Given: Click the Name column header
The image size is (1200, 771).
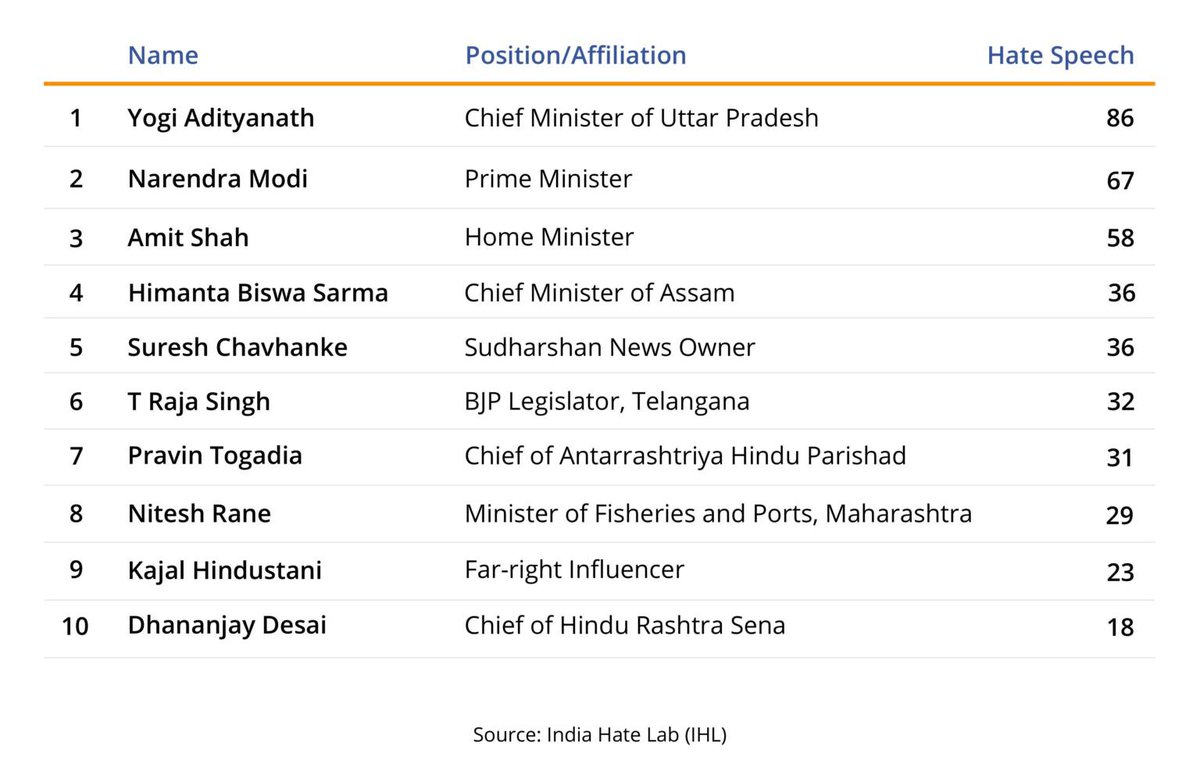Looking at the screenshot, I should pos(163,55).
